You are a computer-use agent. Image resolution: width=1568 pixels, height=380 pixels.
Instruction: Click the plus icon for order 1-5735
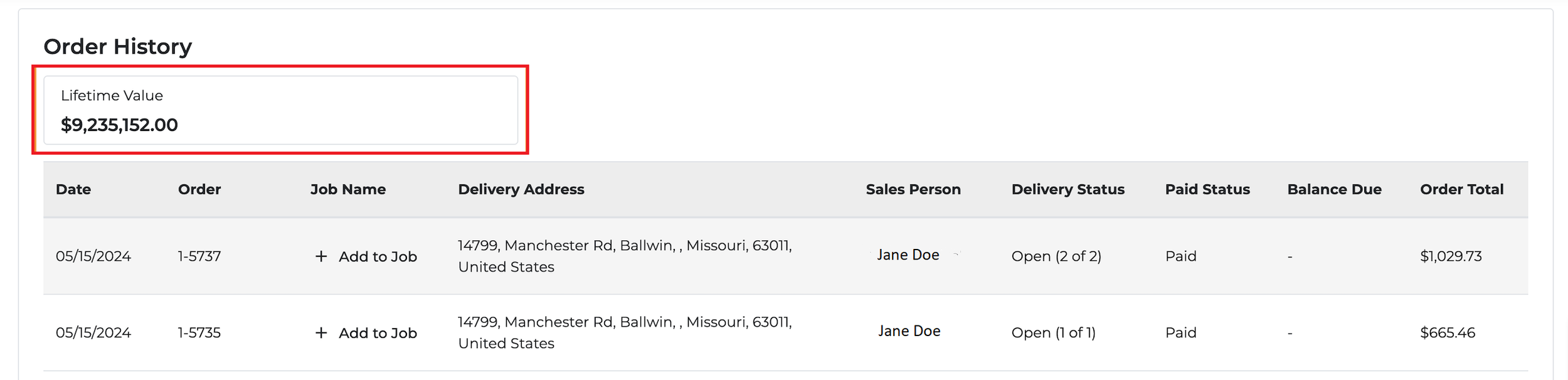[x=321, y=333]
